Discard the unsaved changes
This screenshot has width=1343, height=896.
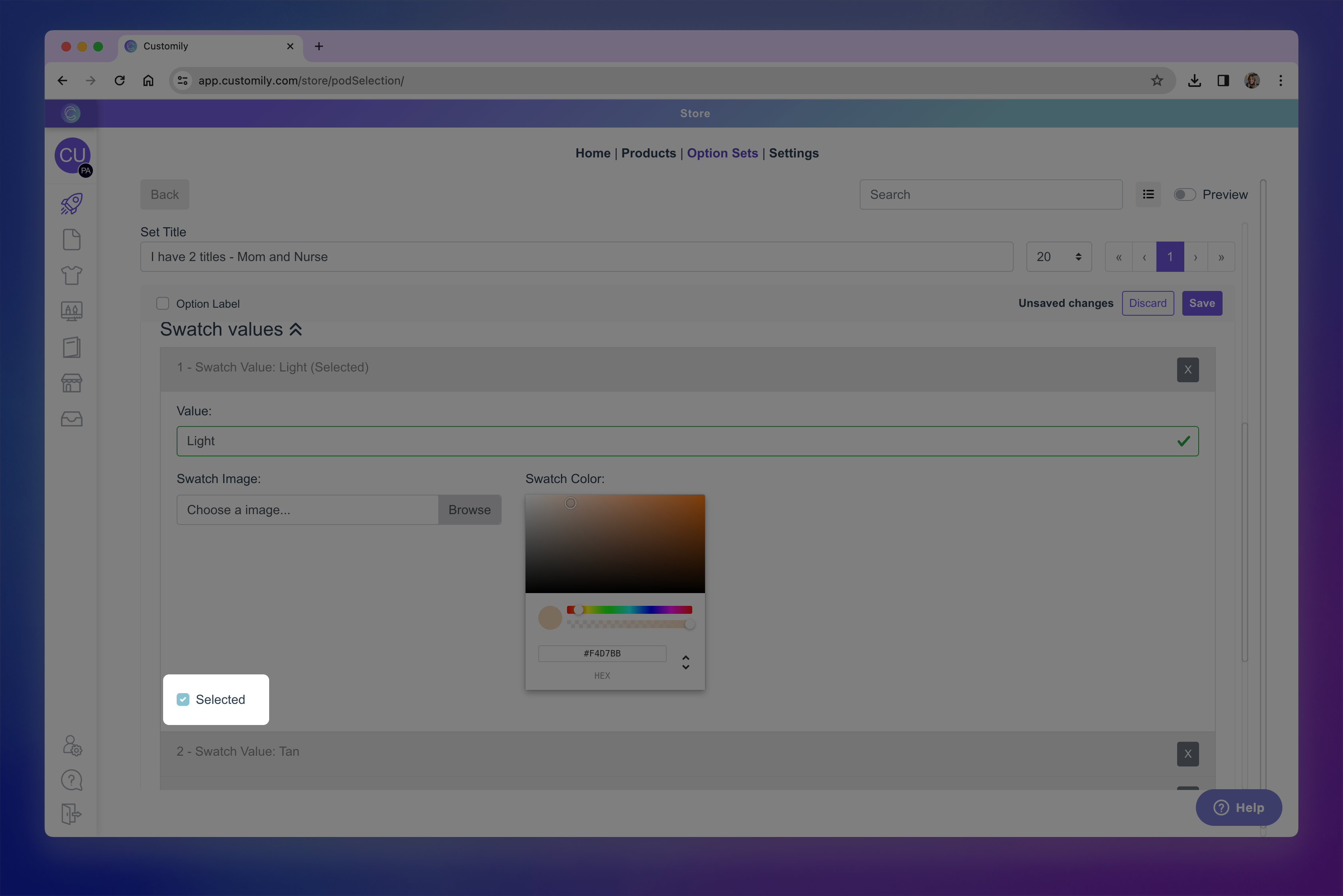click(1148, 303)
